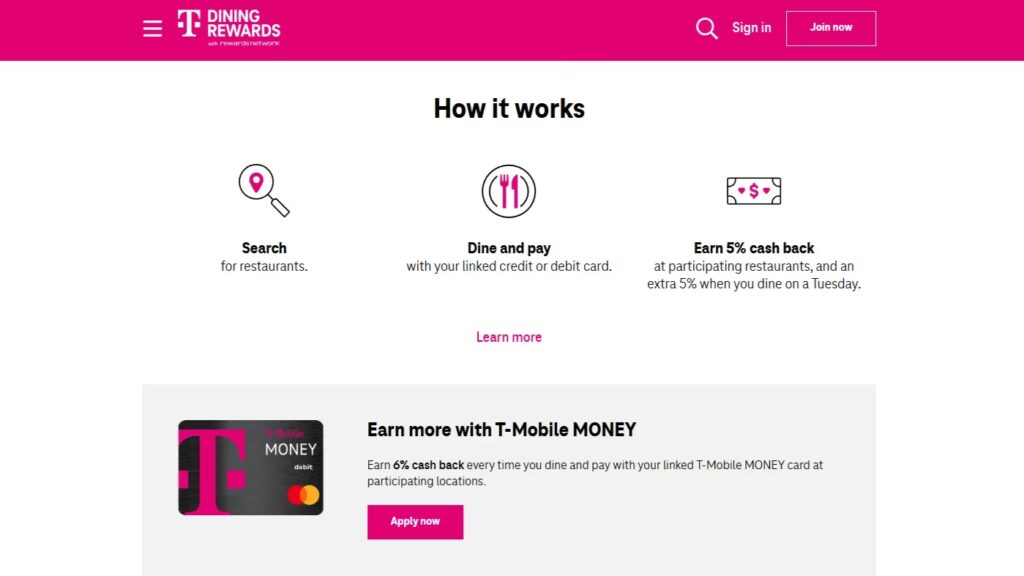Click the Dine and pay step title
1024x576 pixels.
pyautogui.click(x=508, y=248)
